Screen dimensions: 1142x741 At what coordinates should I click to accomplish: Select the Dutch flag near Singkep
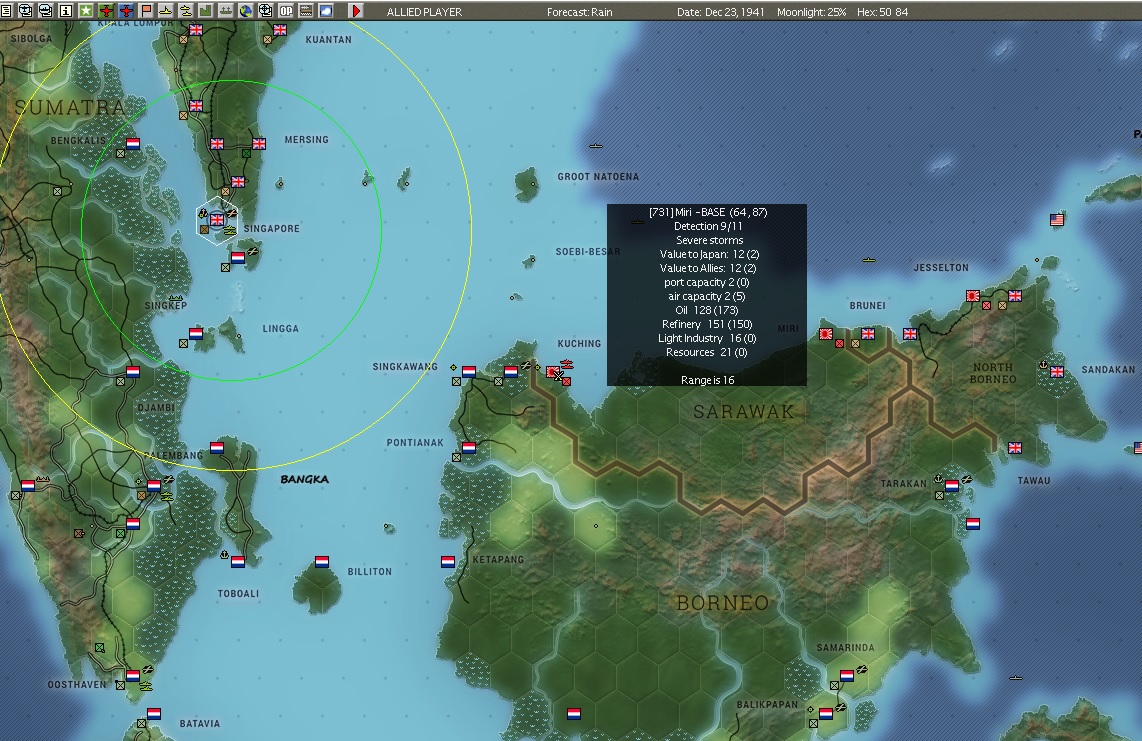196,333
